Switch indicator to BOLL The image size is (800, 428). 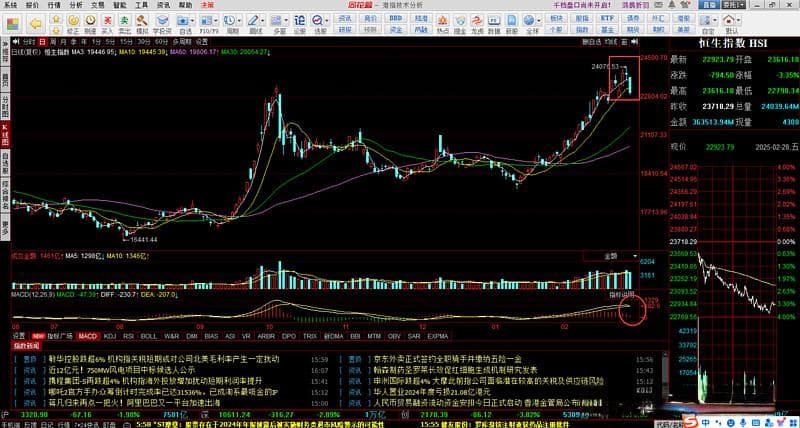click(148, 336)
